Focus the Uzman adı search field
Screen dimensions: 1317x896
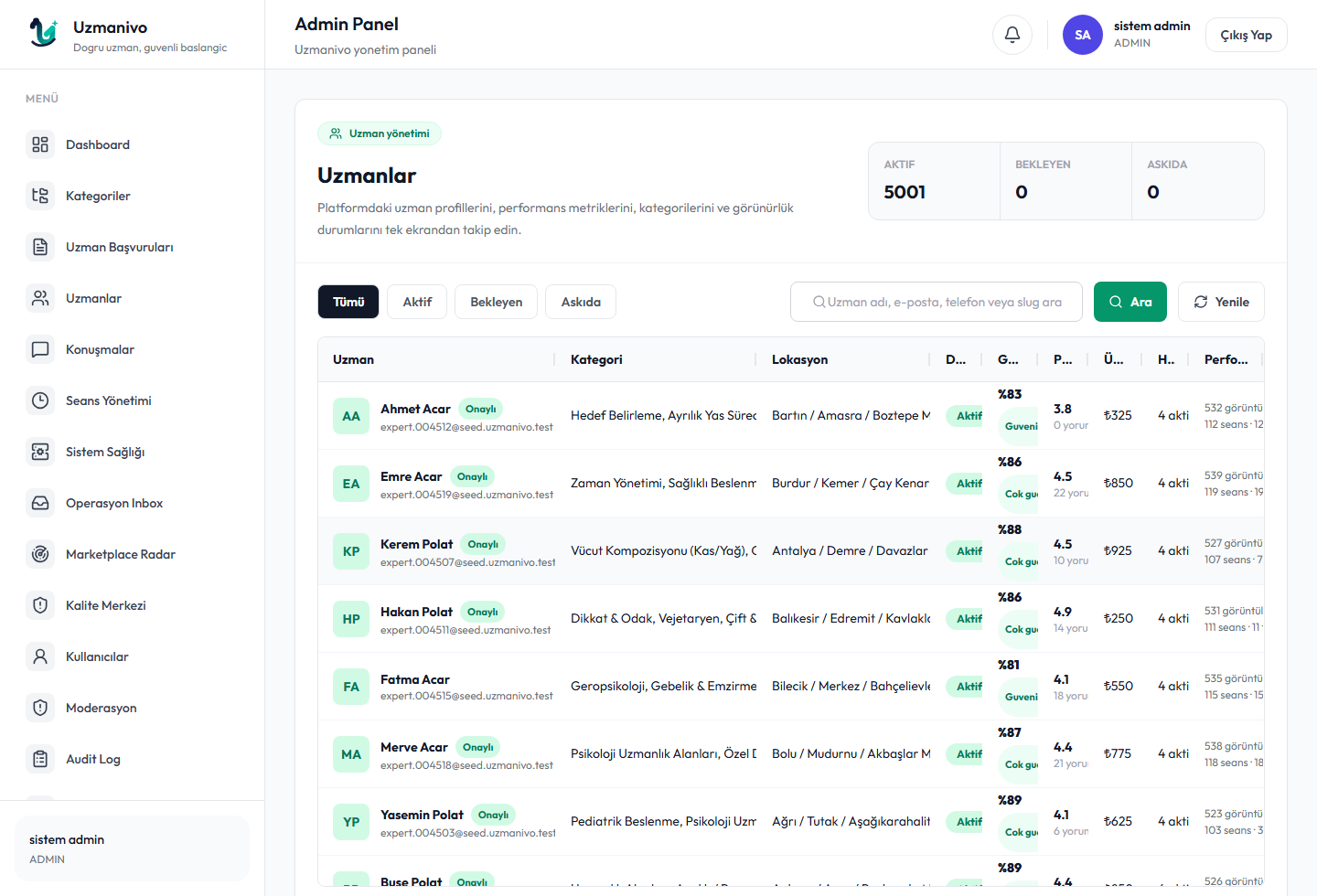pos(937,302)
